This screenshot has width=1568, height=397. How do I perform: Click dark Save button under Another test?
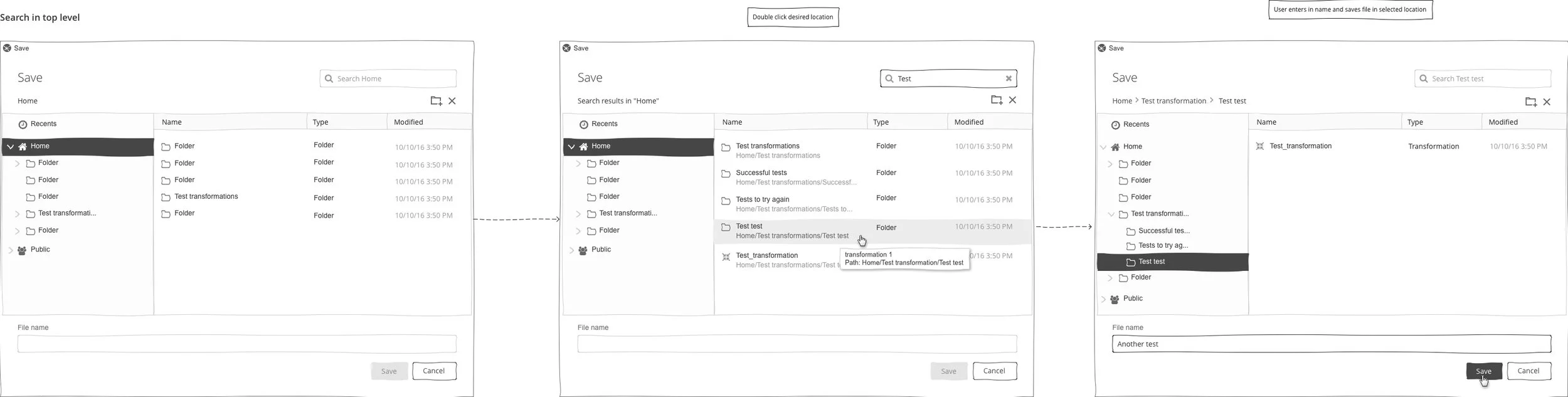(x=1484, y=371)
